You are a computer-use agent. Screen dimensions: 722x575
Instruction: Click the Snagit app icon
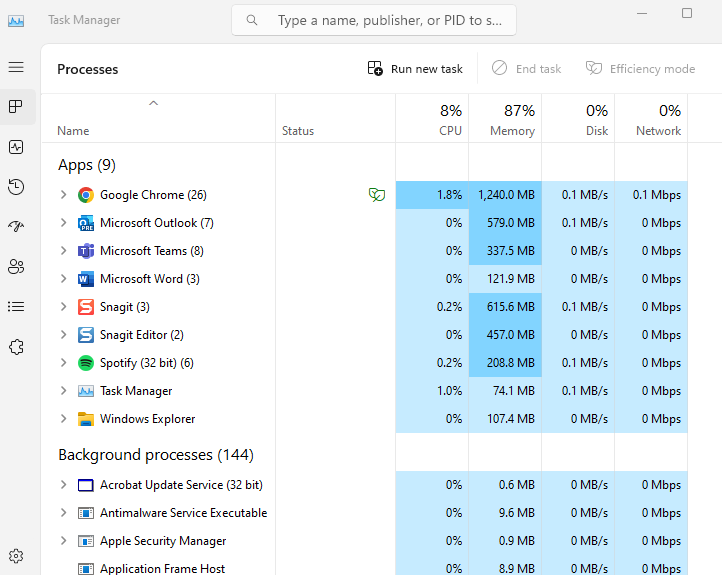86,307
